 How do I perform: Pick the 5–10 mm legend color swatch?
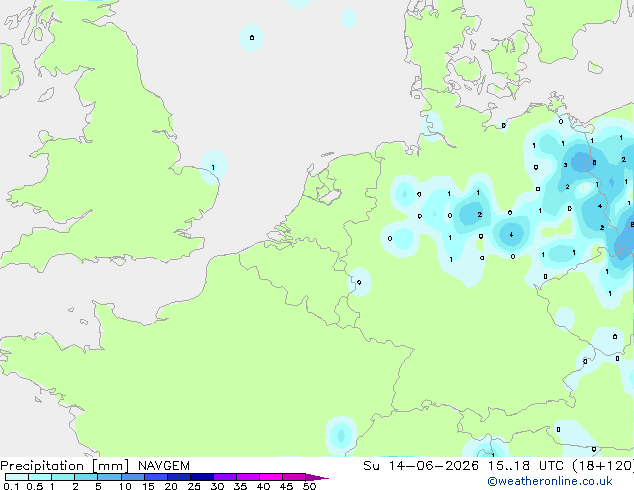pos(109,477)
